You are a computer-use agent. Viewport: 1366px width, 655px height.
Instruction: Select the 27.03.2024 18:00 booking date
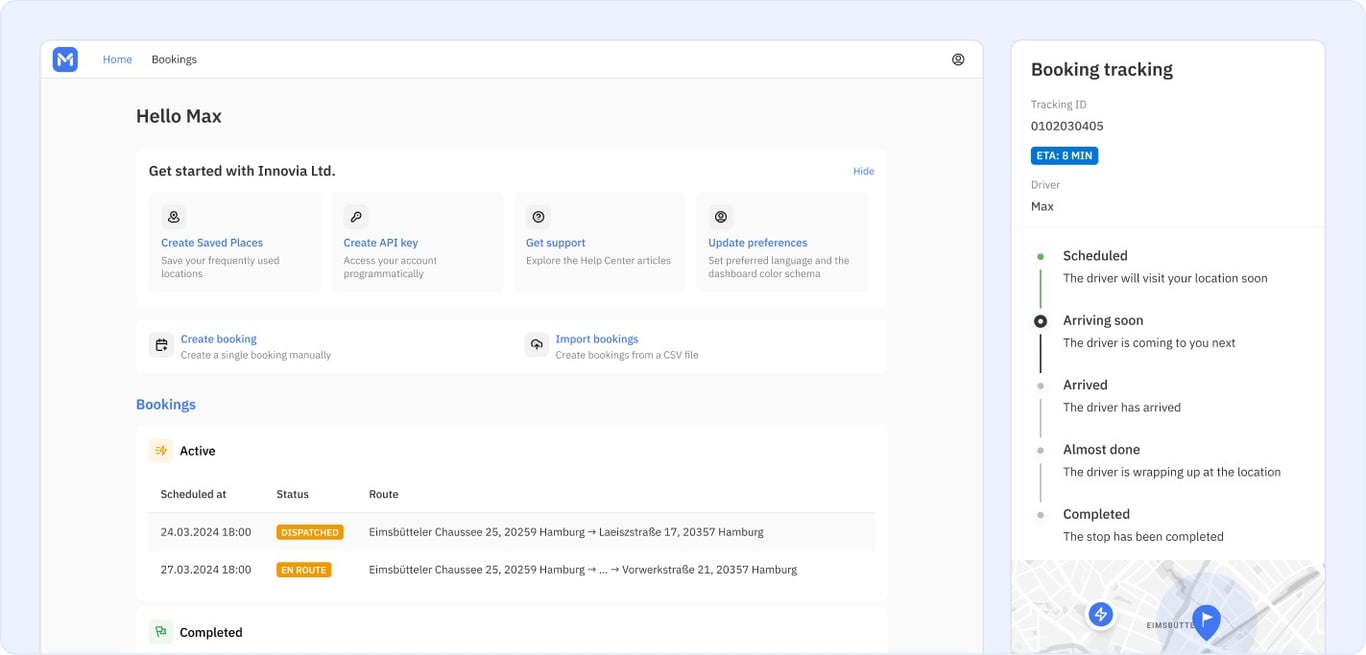coord(206,570)
